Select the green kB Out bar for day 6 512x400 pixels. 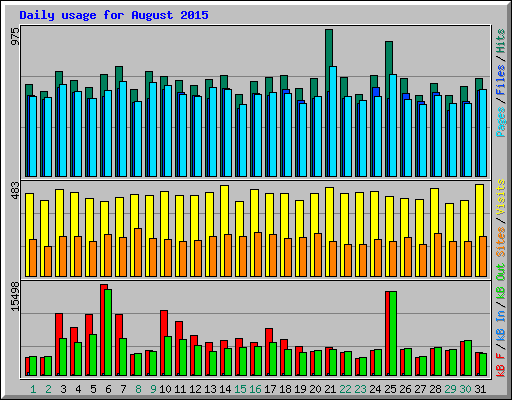[x=108, y=332]
